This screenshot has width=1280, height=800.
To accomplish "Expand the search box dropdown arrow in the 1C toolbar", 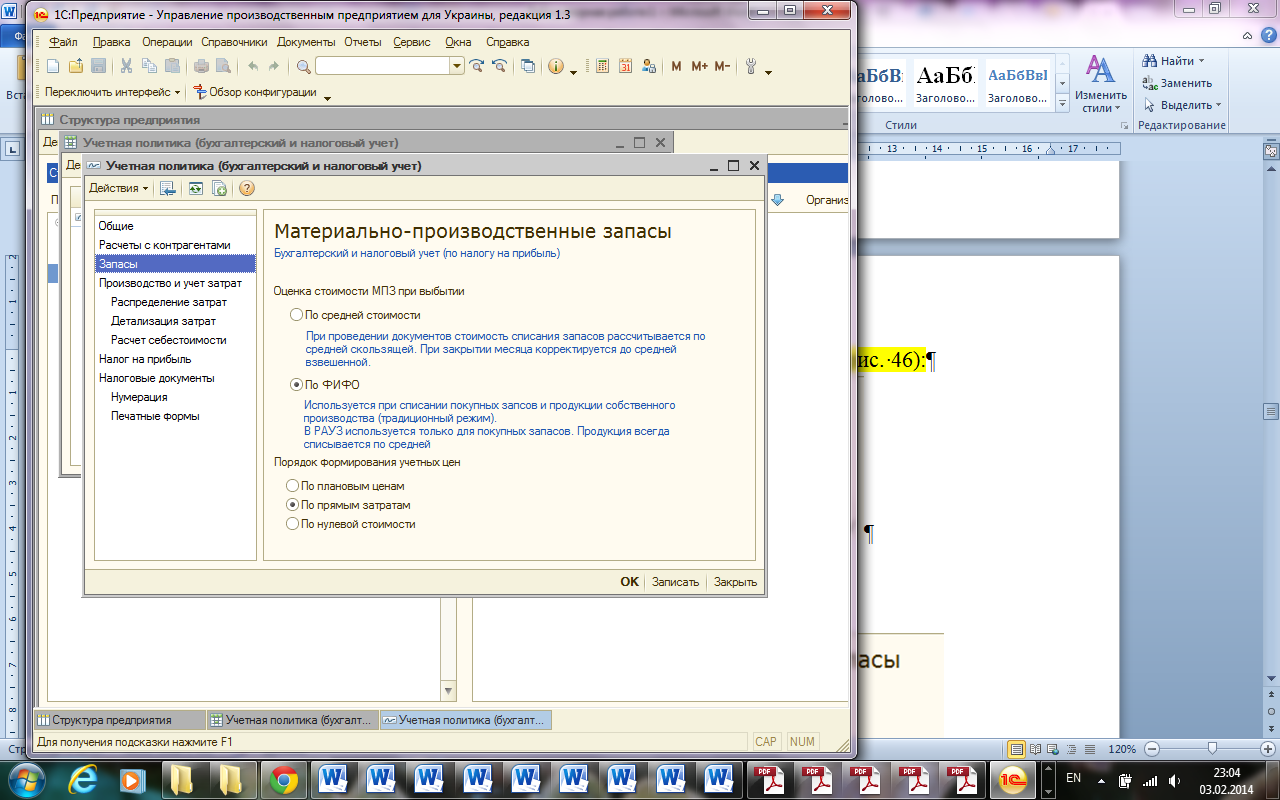I will [457, 66].
